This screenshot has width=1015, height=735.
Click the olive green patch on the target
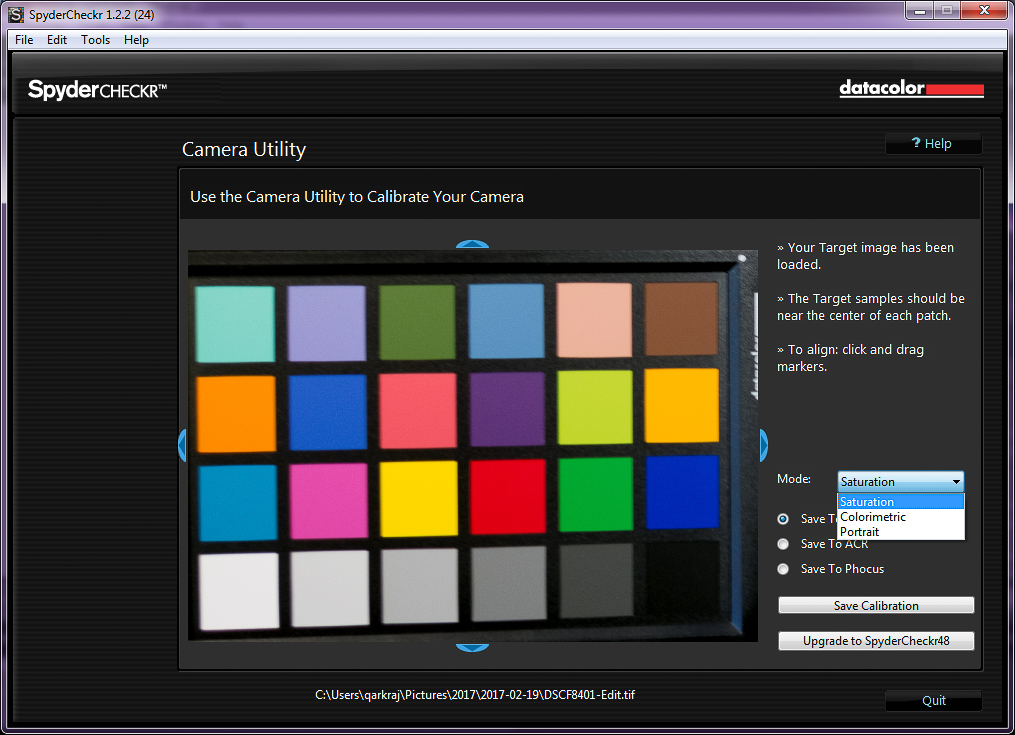[x=418, y=322]
